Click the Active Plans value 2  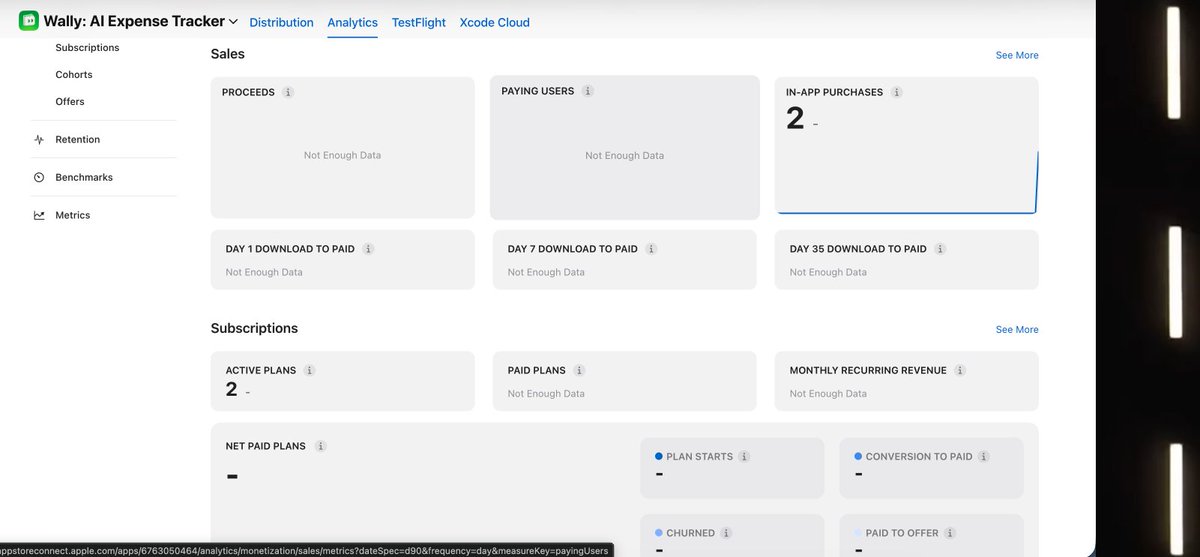pos(232,390)
